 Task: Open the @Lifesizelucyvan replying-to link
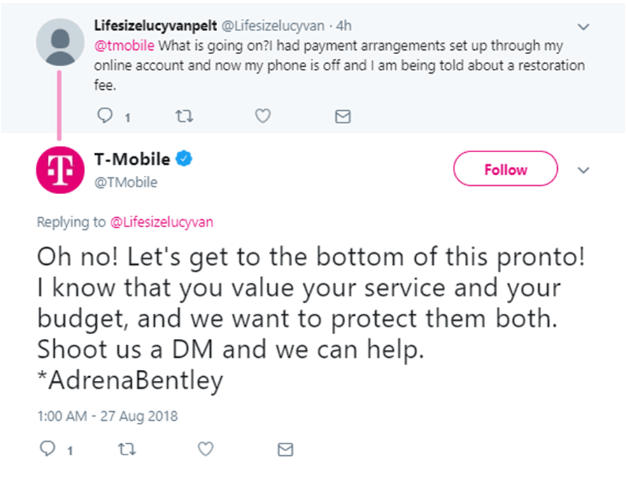click(x=162, y=222)
